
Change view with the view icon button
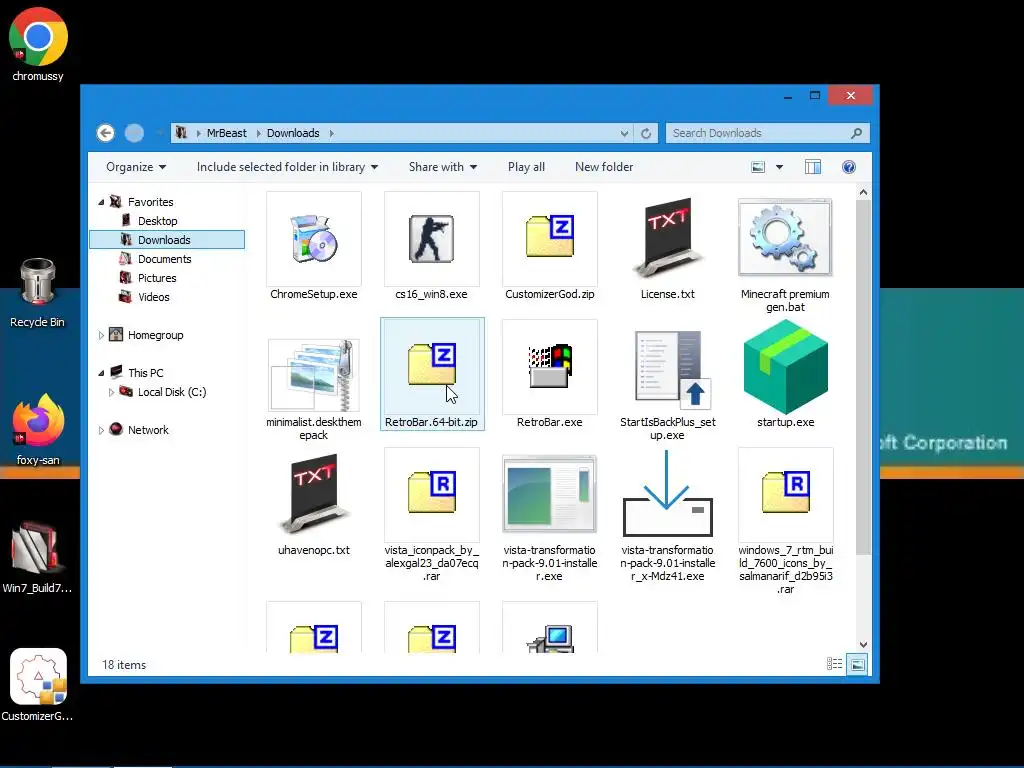(x=758, y=167)
